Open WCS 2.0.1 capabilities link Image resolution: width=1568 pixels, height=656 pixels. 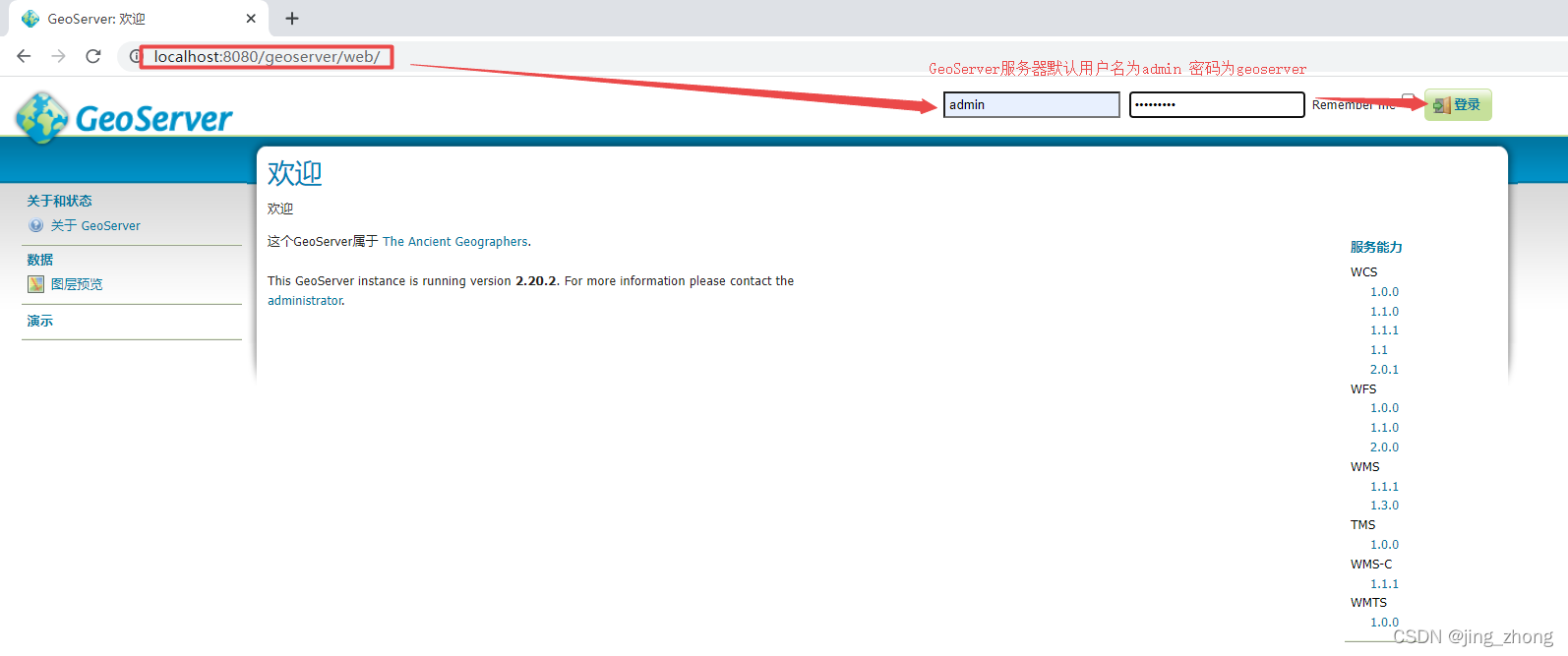1384,370
